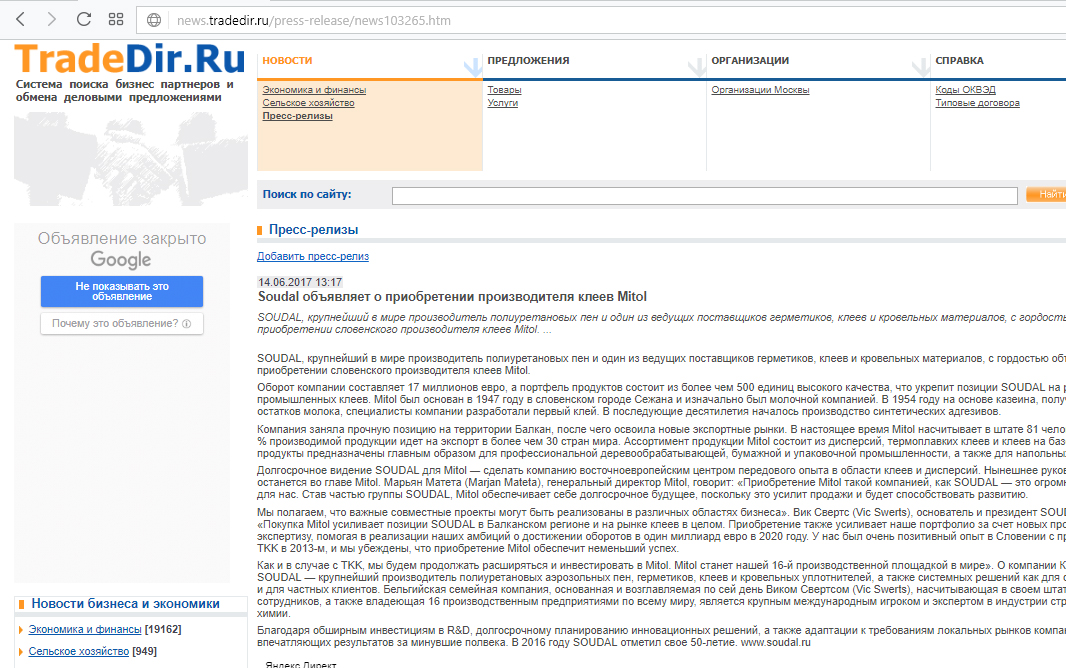Open the СПРАВКА menu tab
This screenshot has width=1066, height=668.
click(959, 60)
